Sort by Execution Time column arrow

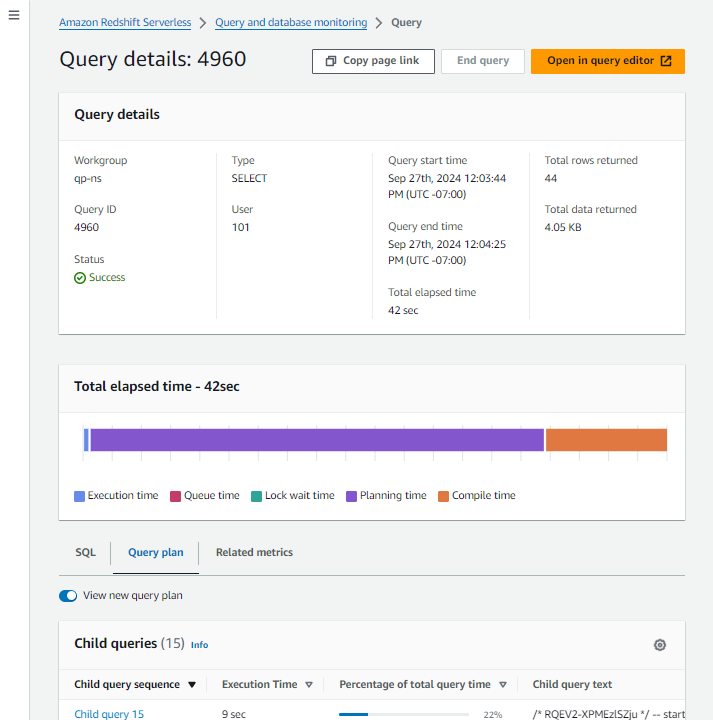309,685
